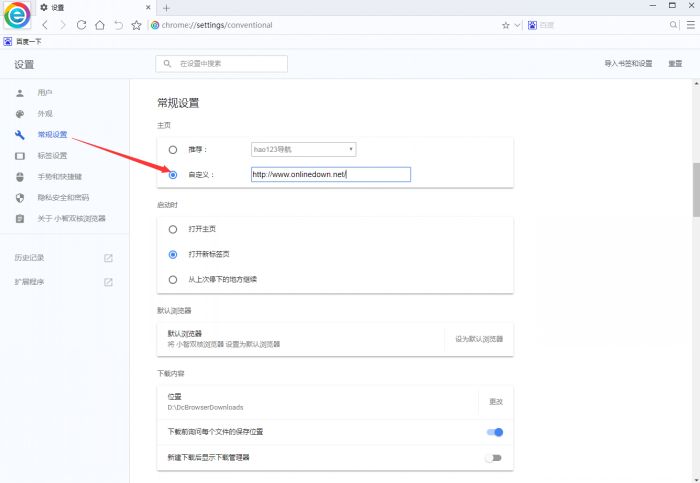Select the 设置 tab
Image resolution: width=700 pixels, height=483 pixels.
tap(96, 8)
